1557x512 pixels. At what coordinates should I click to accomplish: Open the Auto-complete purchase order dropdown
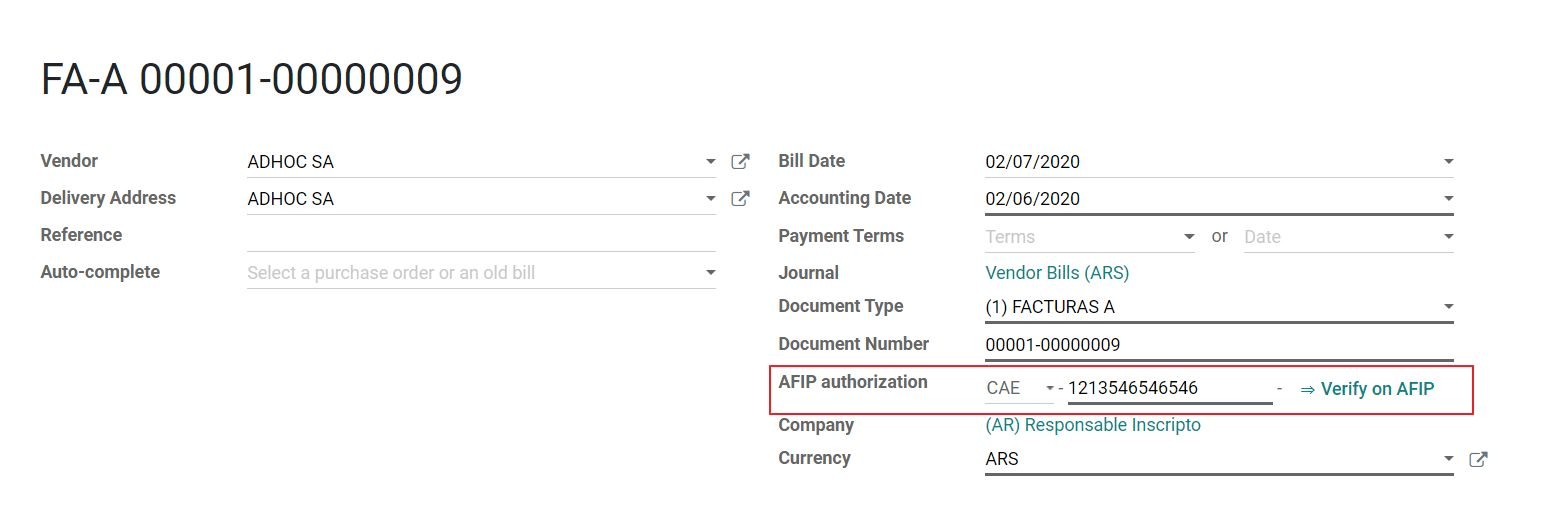[x=710, y=273]
